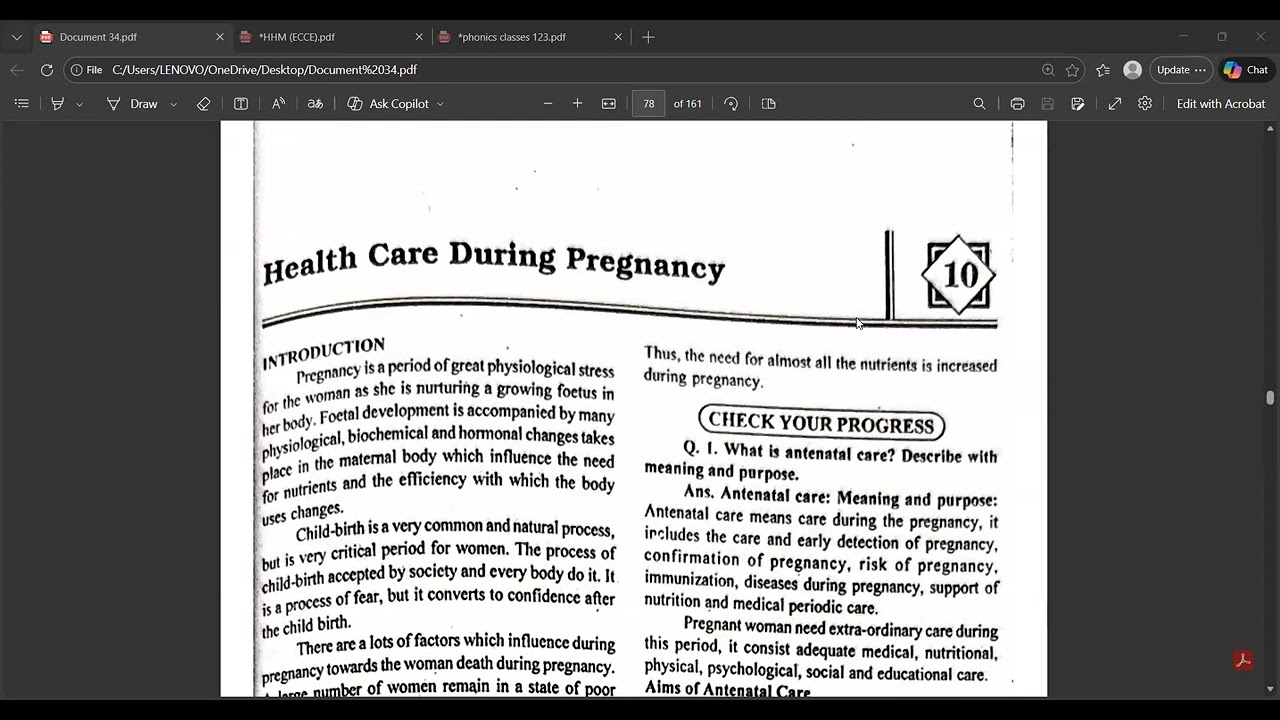Click Edit with Acrobat
The width and height of the screenshot is (1280, 720).
click(x=1221, y=104)
